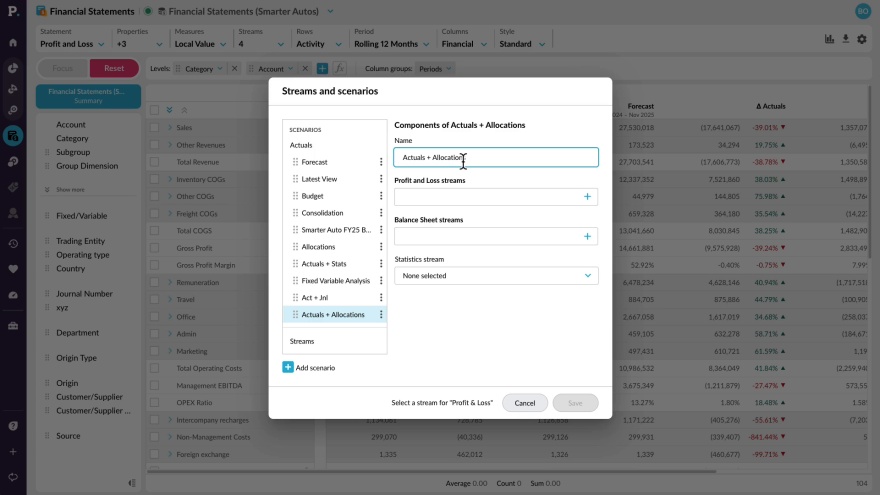The image size is (880, 495).
Task: Open the Rows Activity dropdown
Action: click(x=319, y=44)
